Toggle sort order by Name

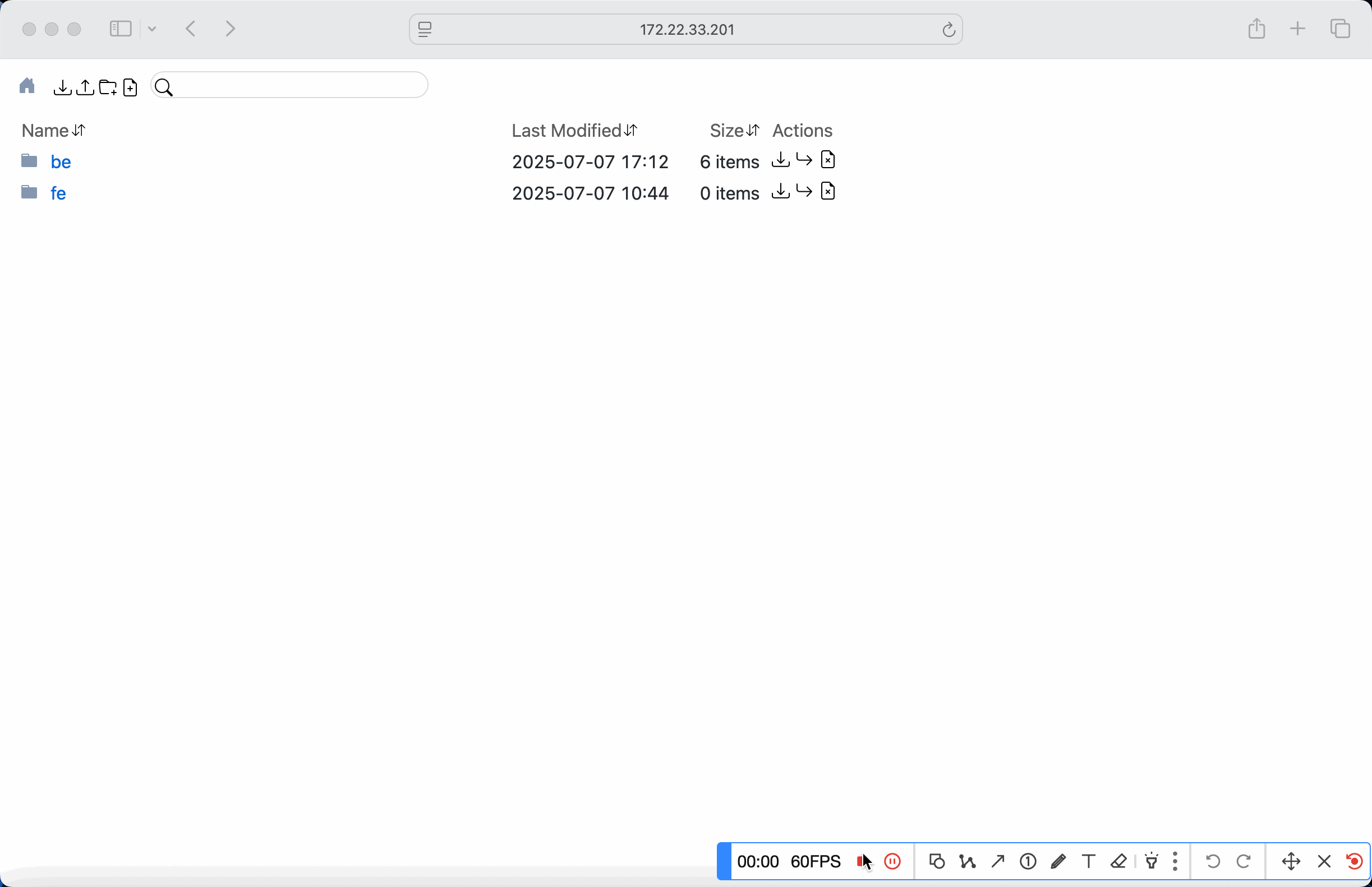pyautogui.click(x=79, y=131)
